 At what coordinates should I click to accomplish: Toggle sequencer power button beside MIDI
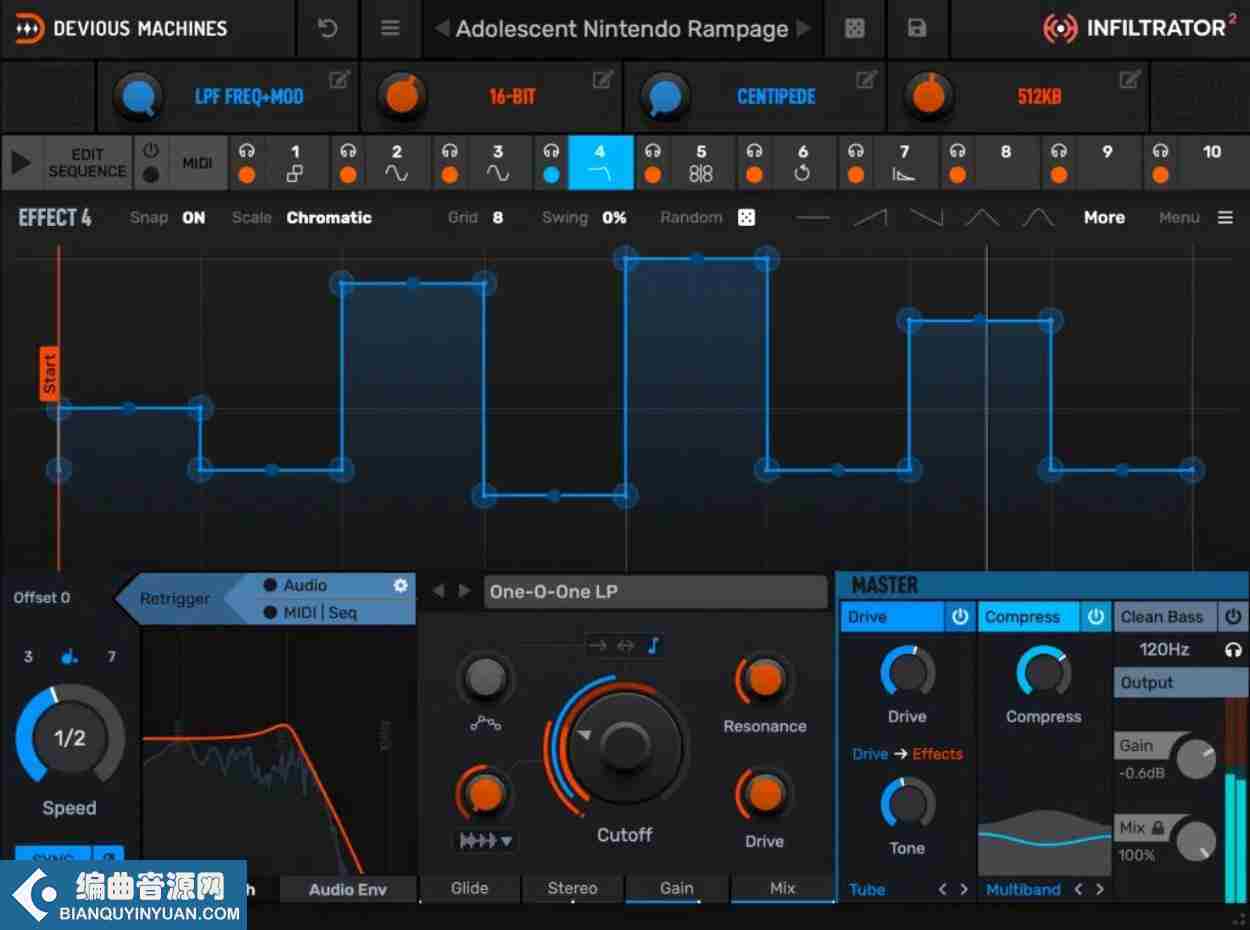[x=151, y=151]
